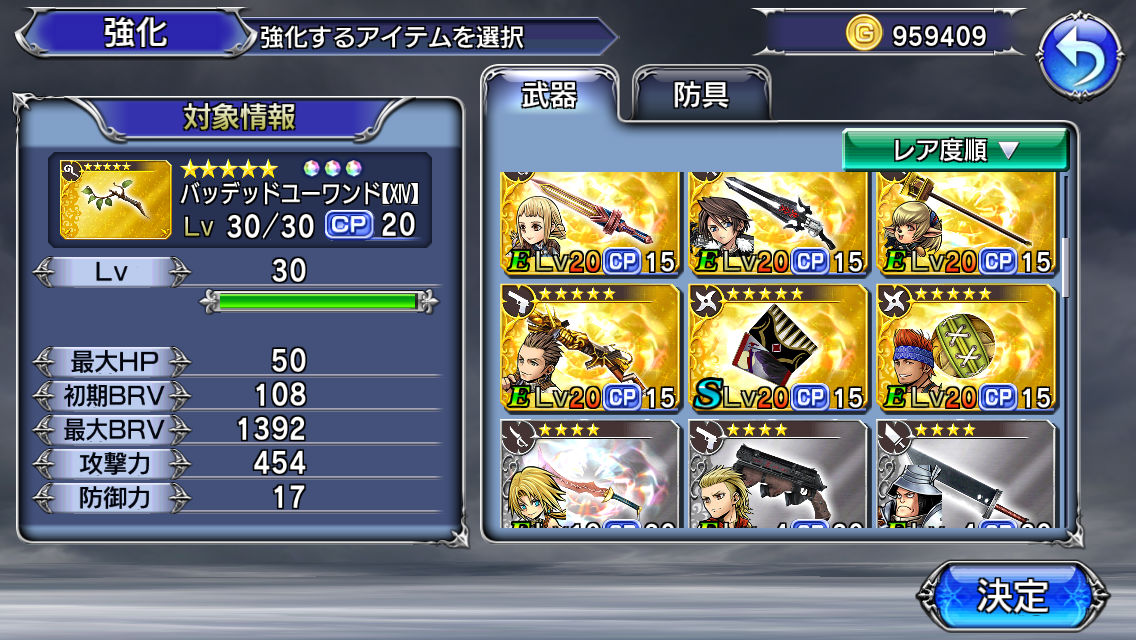This screenshot has height=640, width=1136.
Task: Click the green level experience bar
Action: tap(318, 301)
